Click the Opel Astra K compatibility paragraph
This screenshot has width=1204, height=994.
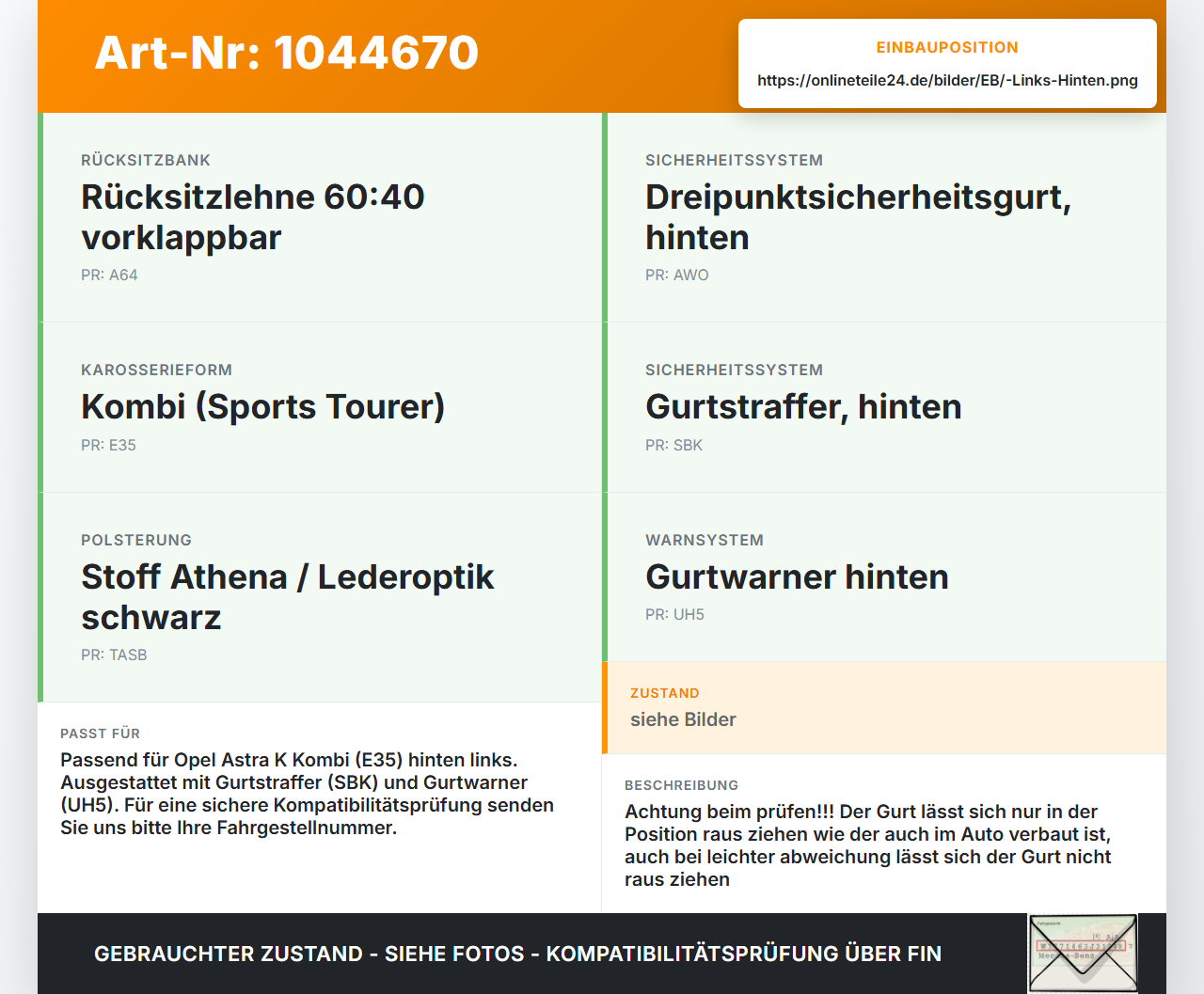[x=307, y=794]
